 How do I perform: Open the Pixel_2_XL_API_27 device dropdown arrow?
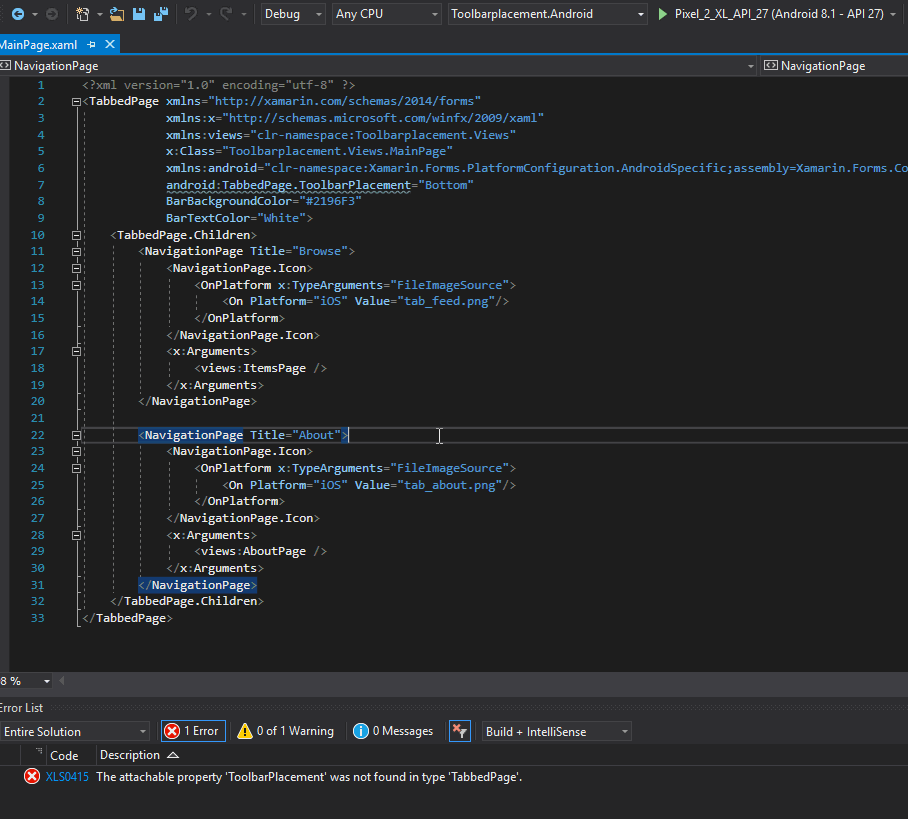coord(892,14)
